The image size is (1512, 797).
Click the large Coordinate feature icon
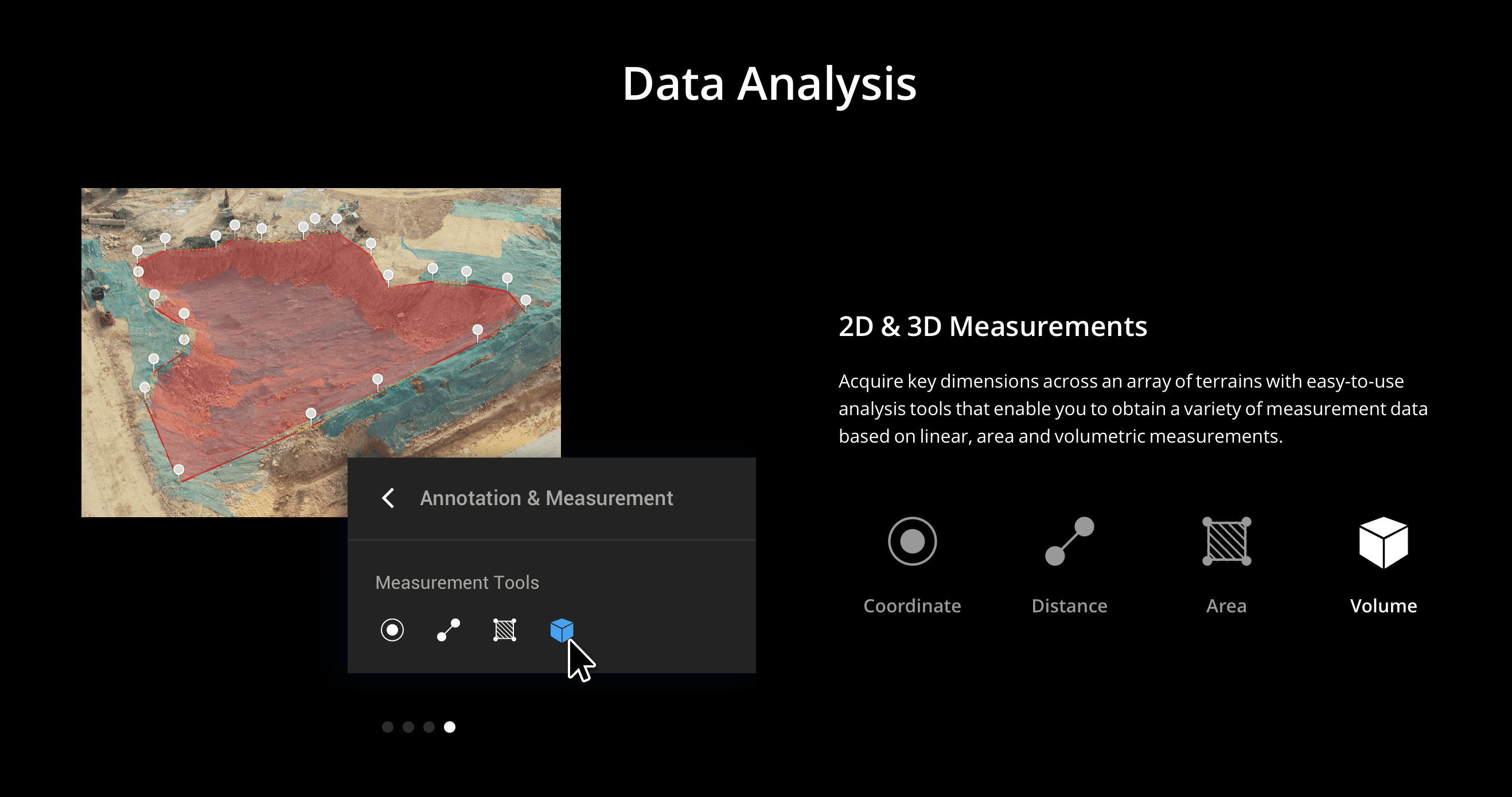912,541
